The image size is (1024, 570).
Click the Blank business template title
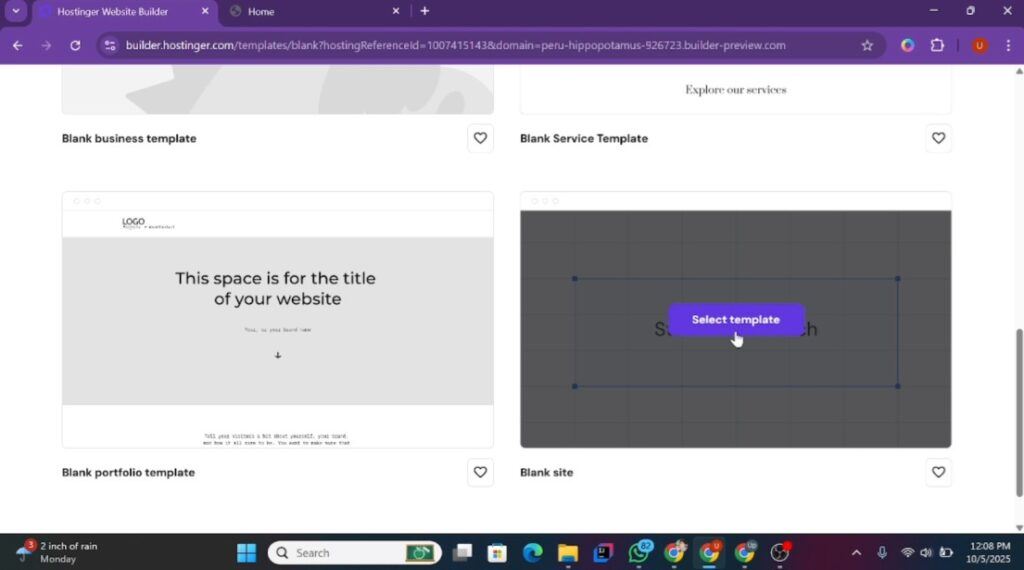pos(129,138)
